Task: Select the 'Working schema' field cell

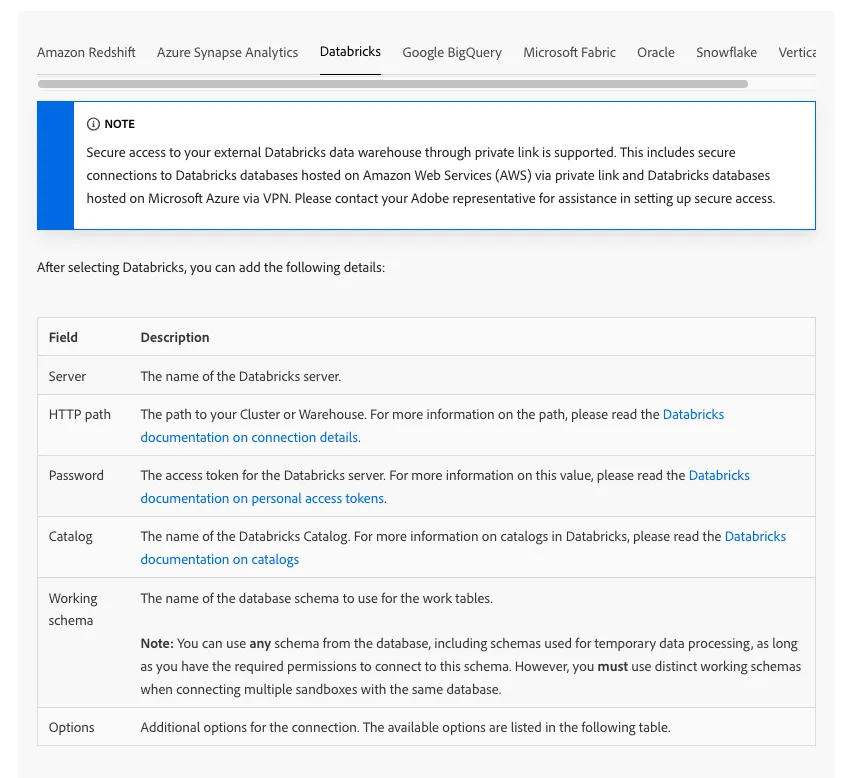Action: pyautogui.click(x=73, y=609)
